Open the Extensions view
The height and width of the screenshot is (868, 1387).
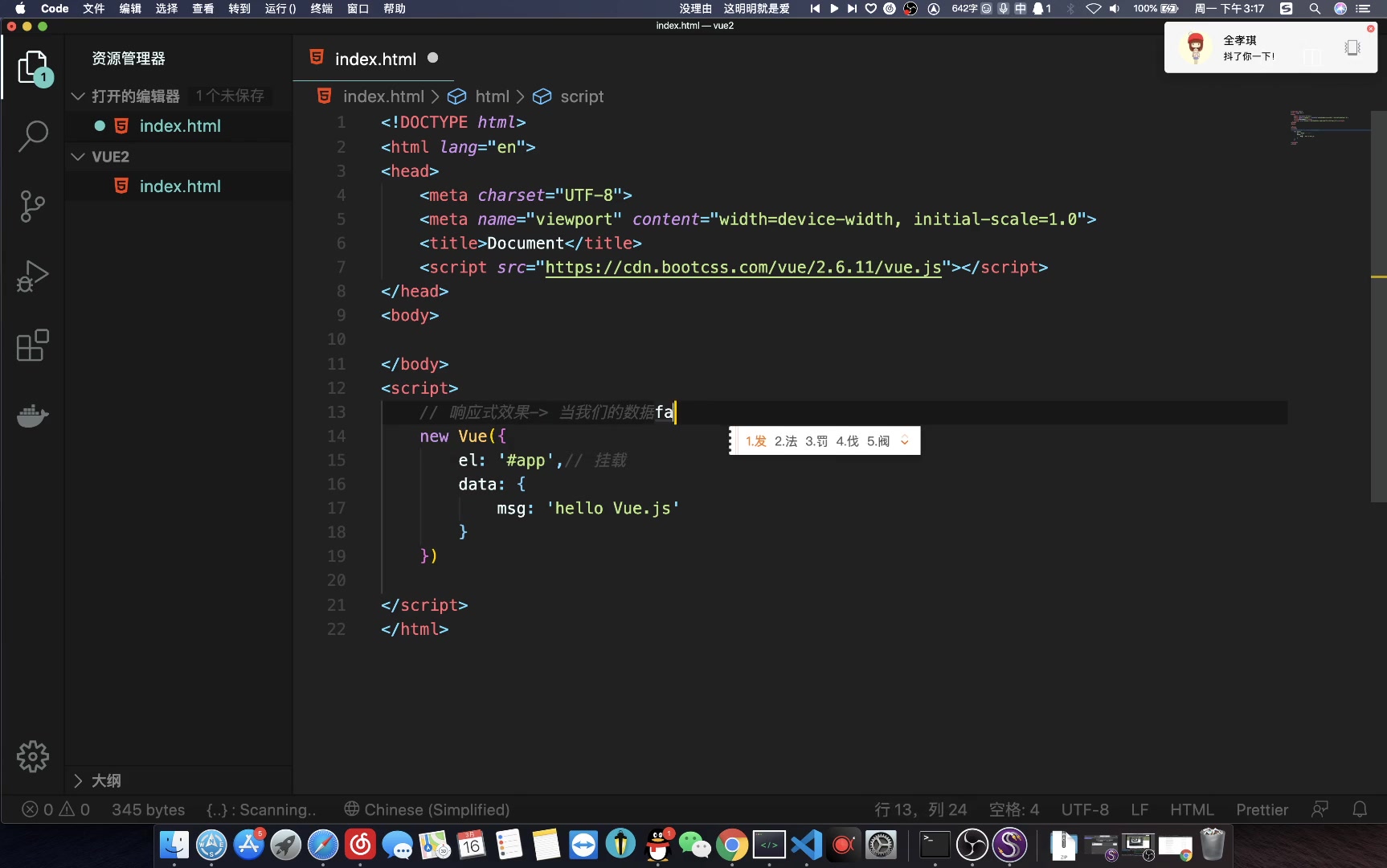tap(33, 346)
